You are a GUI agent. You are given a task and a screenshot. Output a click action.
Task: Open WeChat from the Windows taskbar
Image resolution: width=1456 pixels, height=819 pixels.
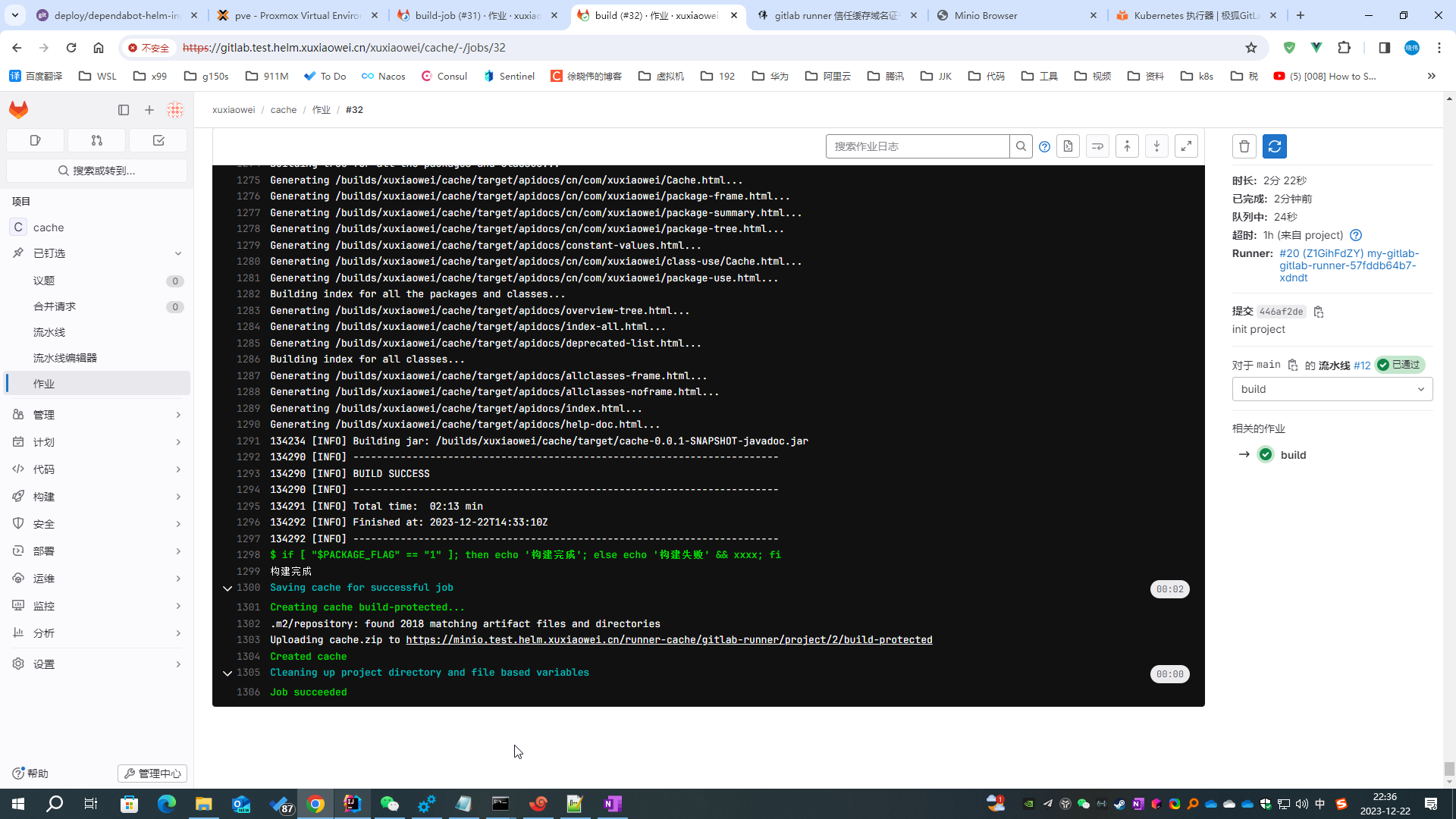(x=389, y=804)
